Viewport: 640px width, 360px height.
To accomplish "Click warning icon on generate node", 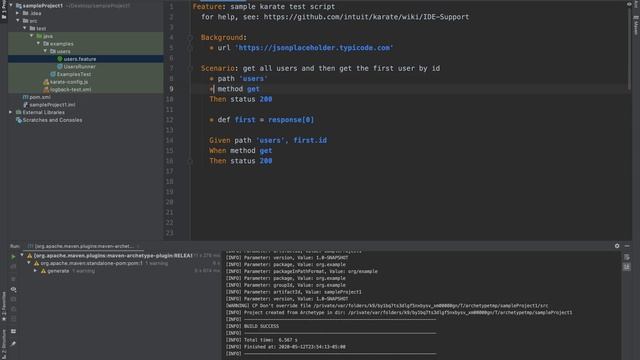I will (x=43, y=271).
